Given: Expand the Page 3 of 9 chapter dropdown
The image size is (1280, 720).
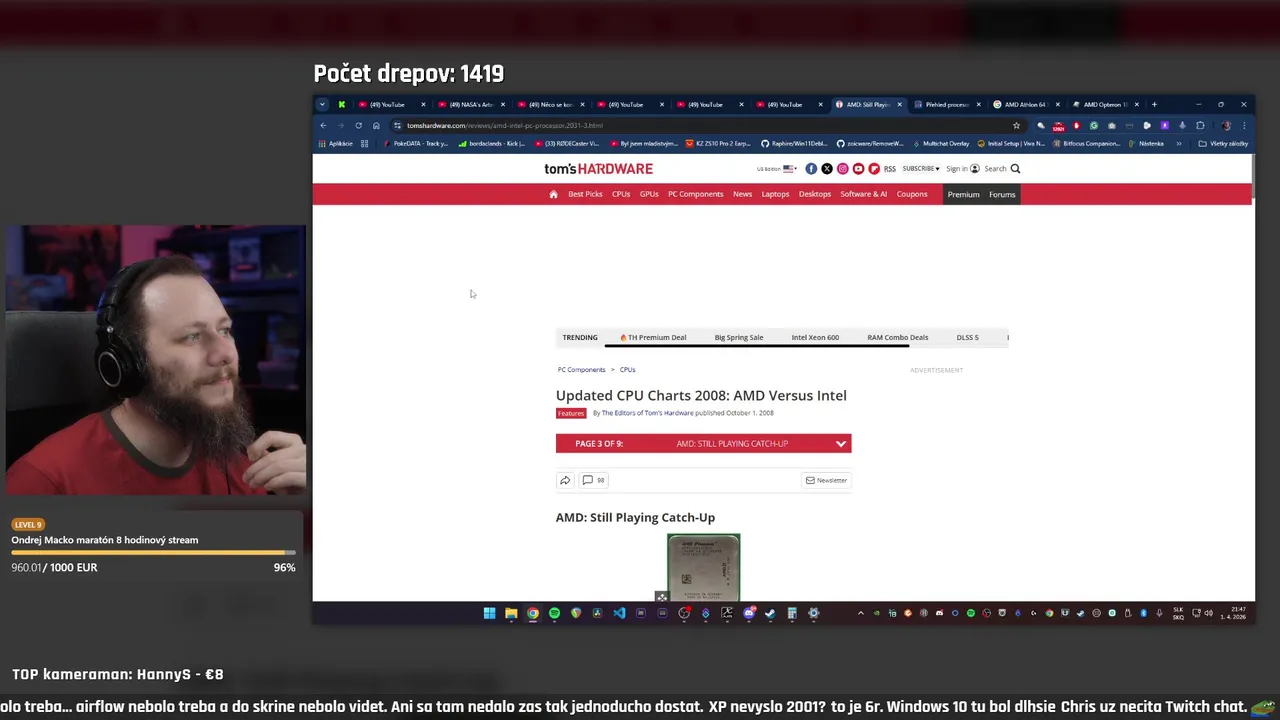Looking at the screenshot, I should coord(703,443).
